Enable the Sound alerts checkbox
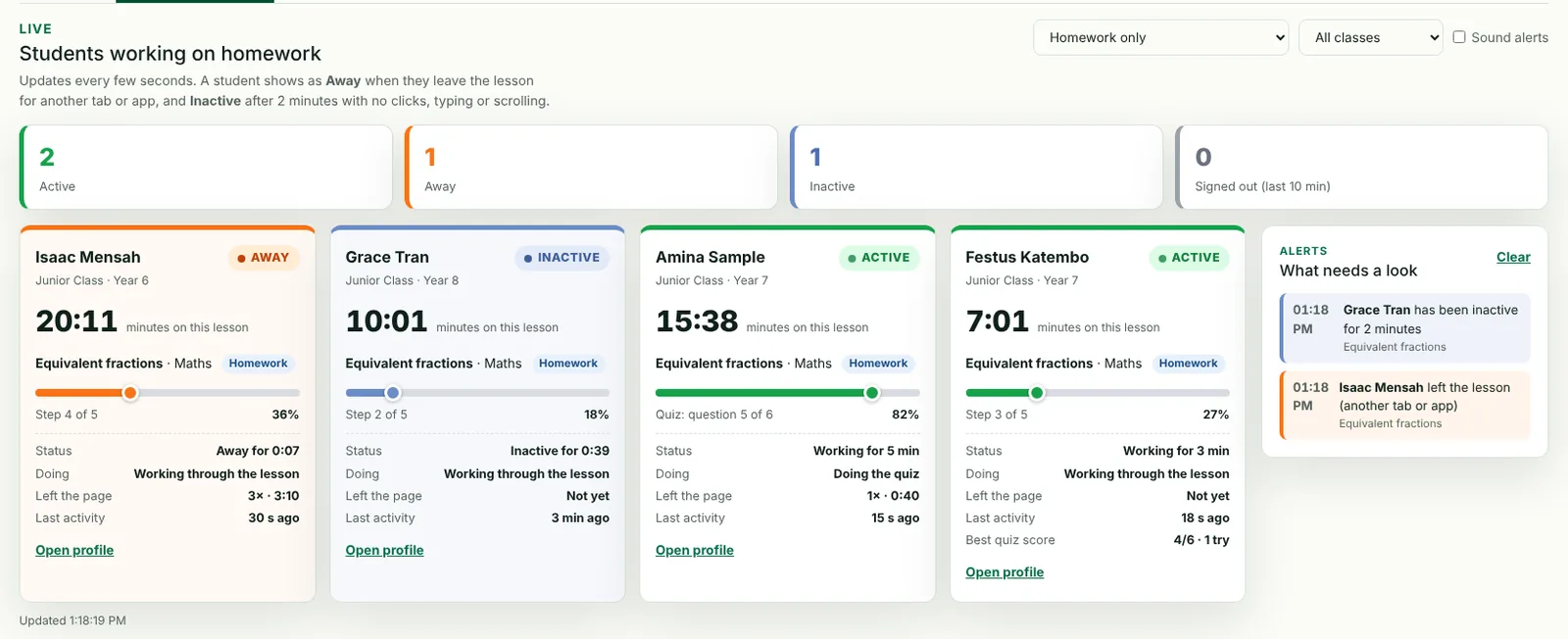 point(1459,37)
